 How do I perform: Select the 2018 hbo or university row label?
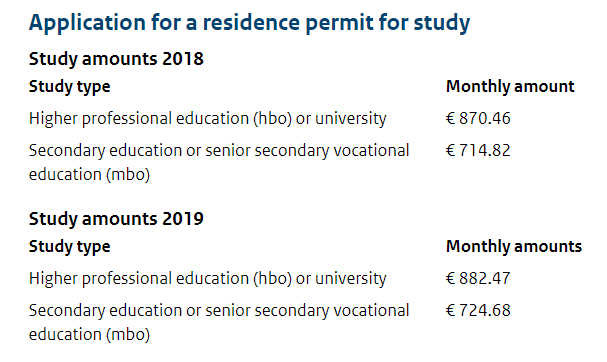[x=207, y=118]
